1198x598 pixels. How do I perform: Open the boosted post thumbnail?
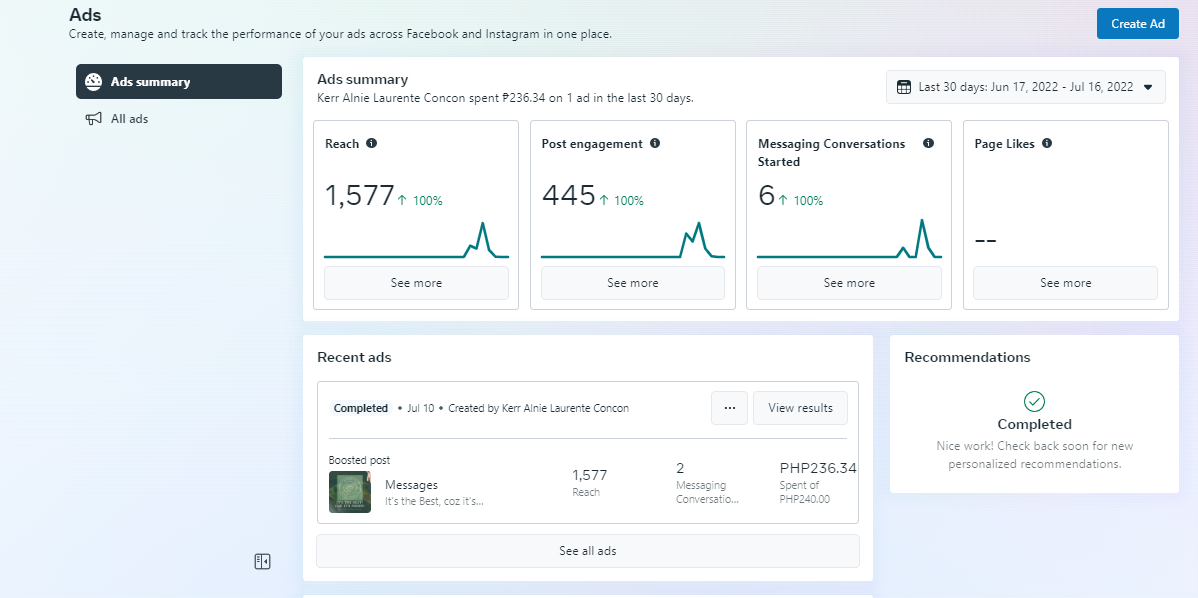[350, 492]
